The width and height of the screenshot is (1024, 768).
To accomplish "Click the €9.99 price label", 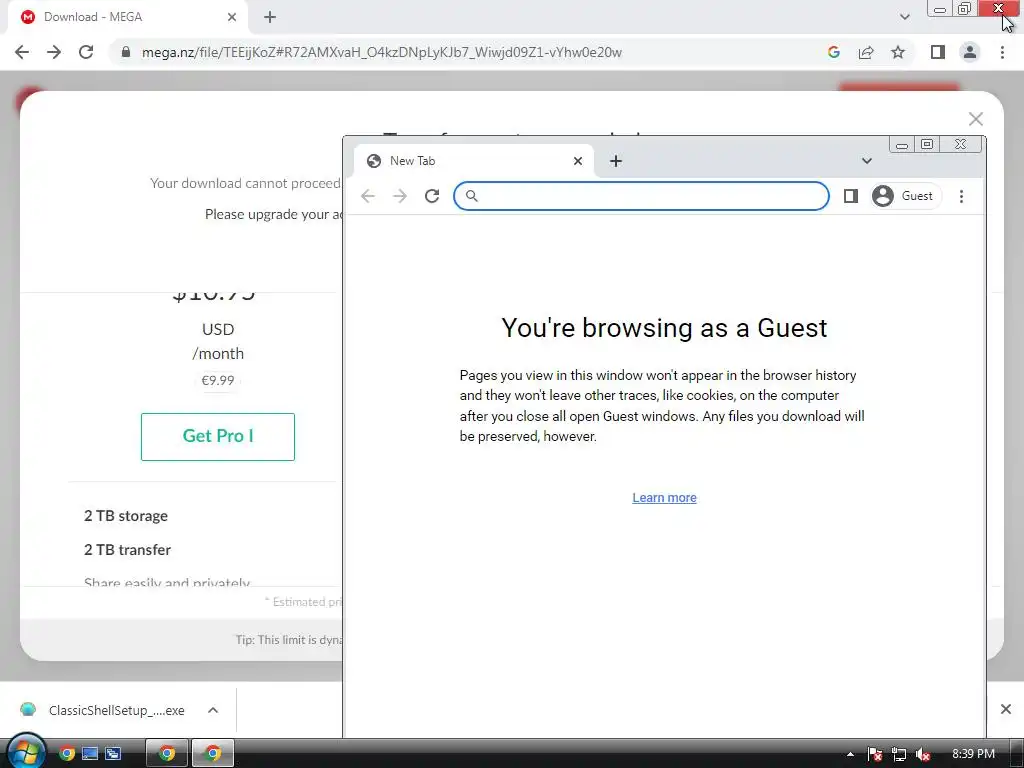I will (217, 380).
